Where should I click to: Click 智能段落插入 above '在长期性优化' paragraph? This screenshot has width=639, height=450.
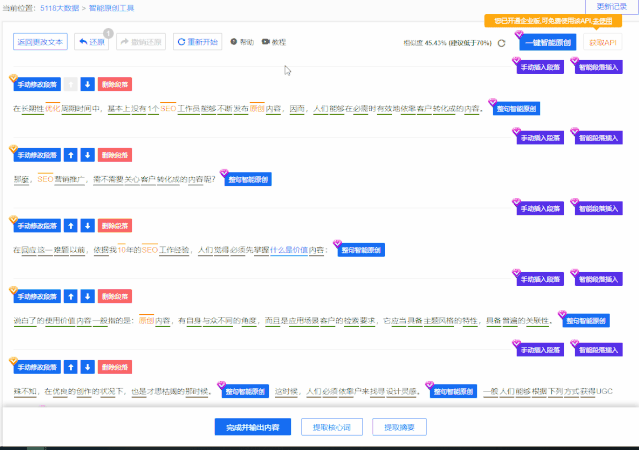(x=599, y=67)
